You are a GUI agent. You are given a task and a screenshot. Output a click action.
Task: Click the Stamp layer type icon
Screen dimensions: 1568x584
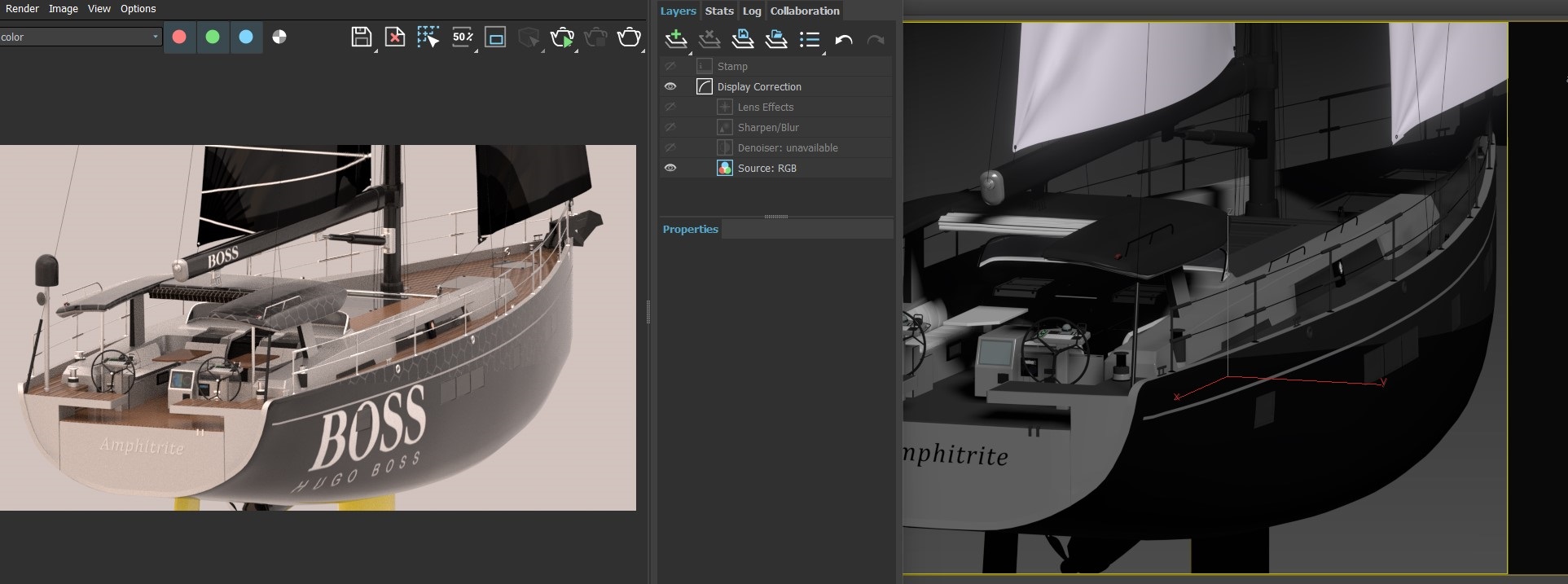705,66
